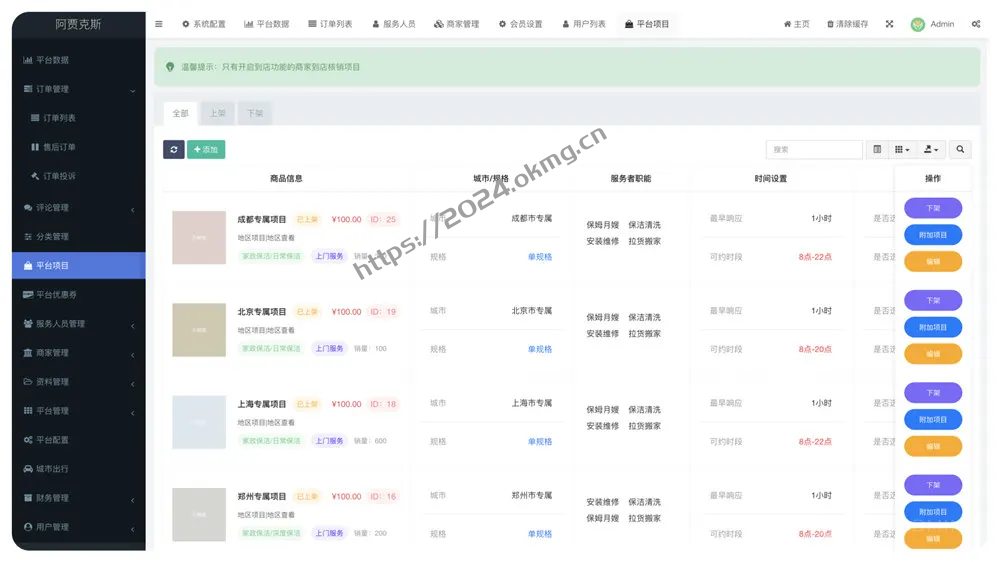This screenshot has width=1000, height=562.
Task: Click 附加项目 for 成都专属项目
Action: pos(933,235)
